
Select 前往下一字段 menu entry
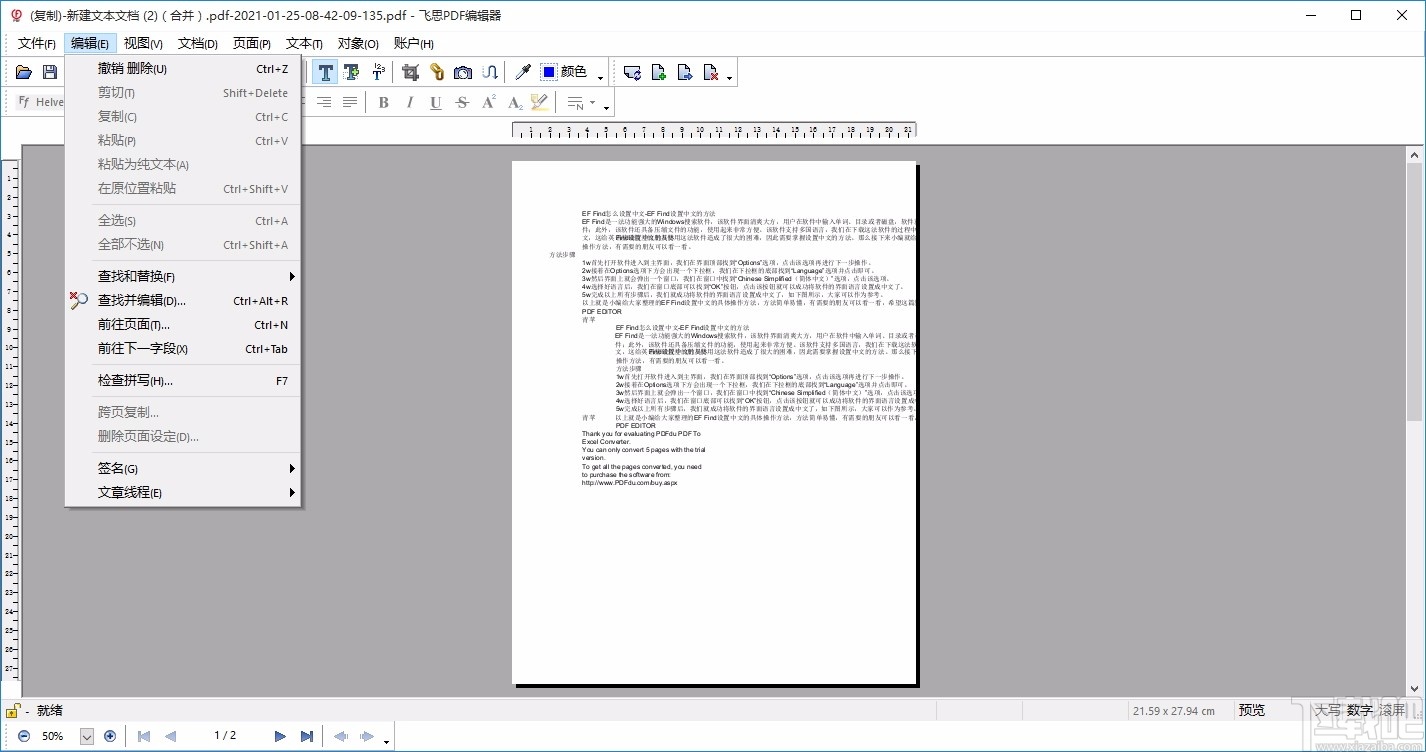[183, 348]
